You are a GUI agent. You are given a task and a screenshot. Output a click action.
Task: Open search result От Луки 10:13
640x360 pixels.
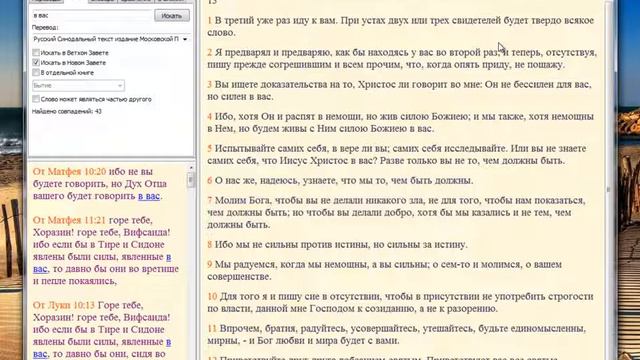[64, 305]
